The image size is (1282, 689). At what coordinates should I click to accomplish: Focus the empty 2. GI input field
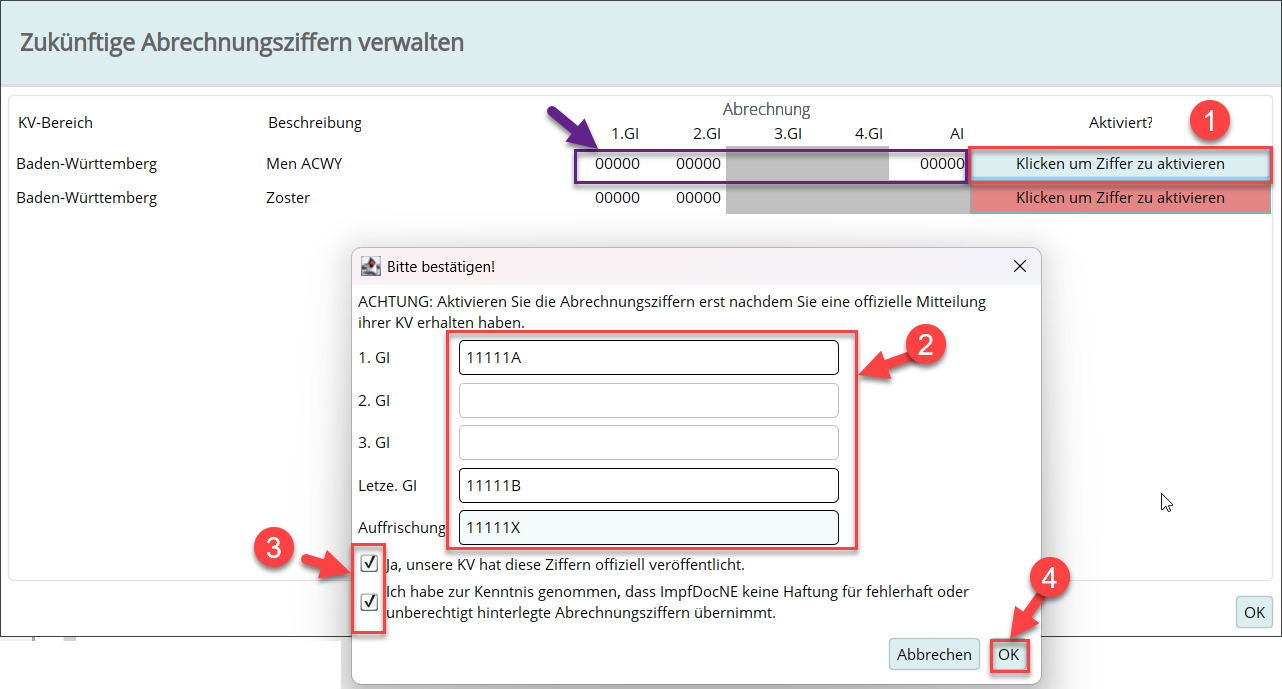tap(648, 400)
